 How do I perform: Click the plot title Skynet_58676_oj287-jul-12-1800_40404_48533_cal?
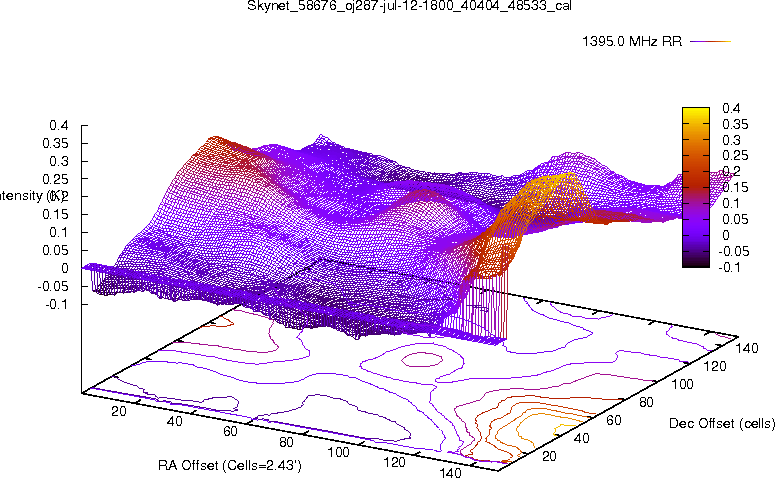click(409, 6)
